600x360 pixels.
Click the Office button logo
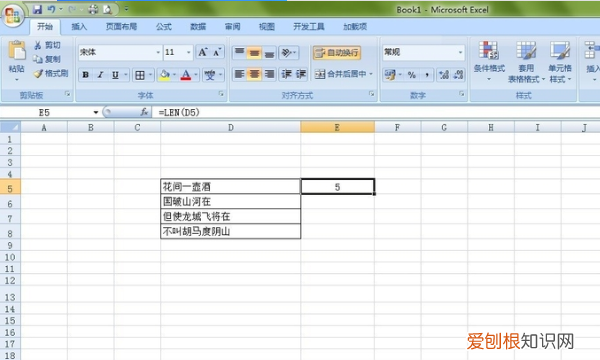coord(13,16)
